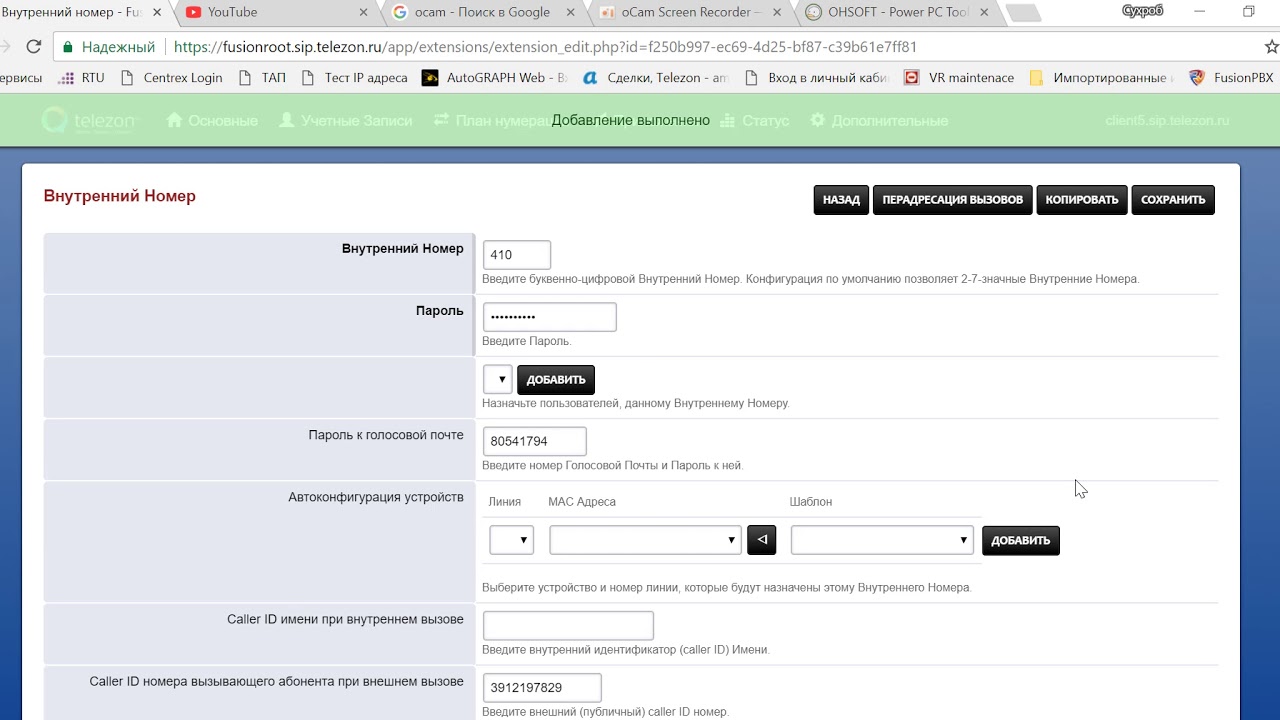Open the MAC Адреса dropdown

coord(646,540)
